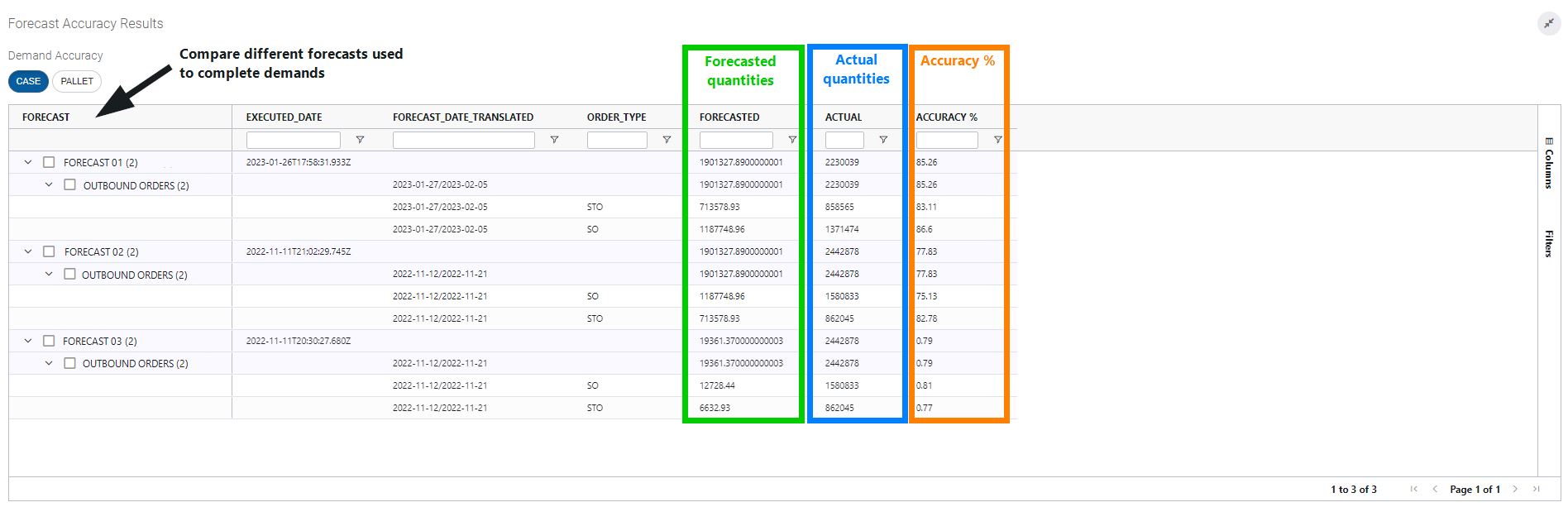This screenshot has height=507, width=1568.
Task: Collapse the FORECAST 03 group
Action: [x=28, y=341]
